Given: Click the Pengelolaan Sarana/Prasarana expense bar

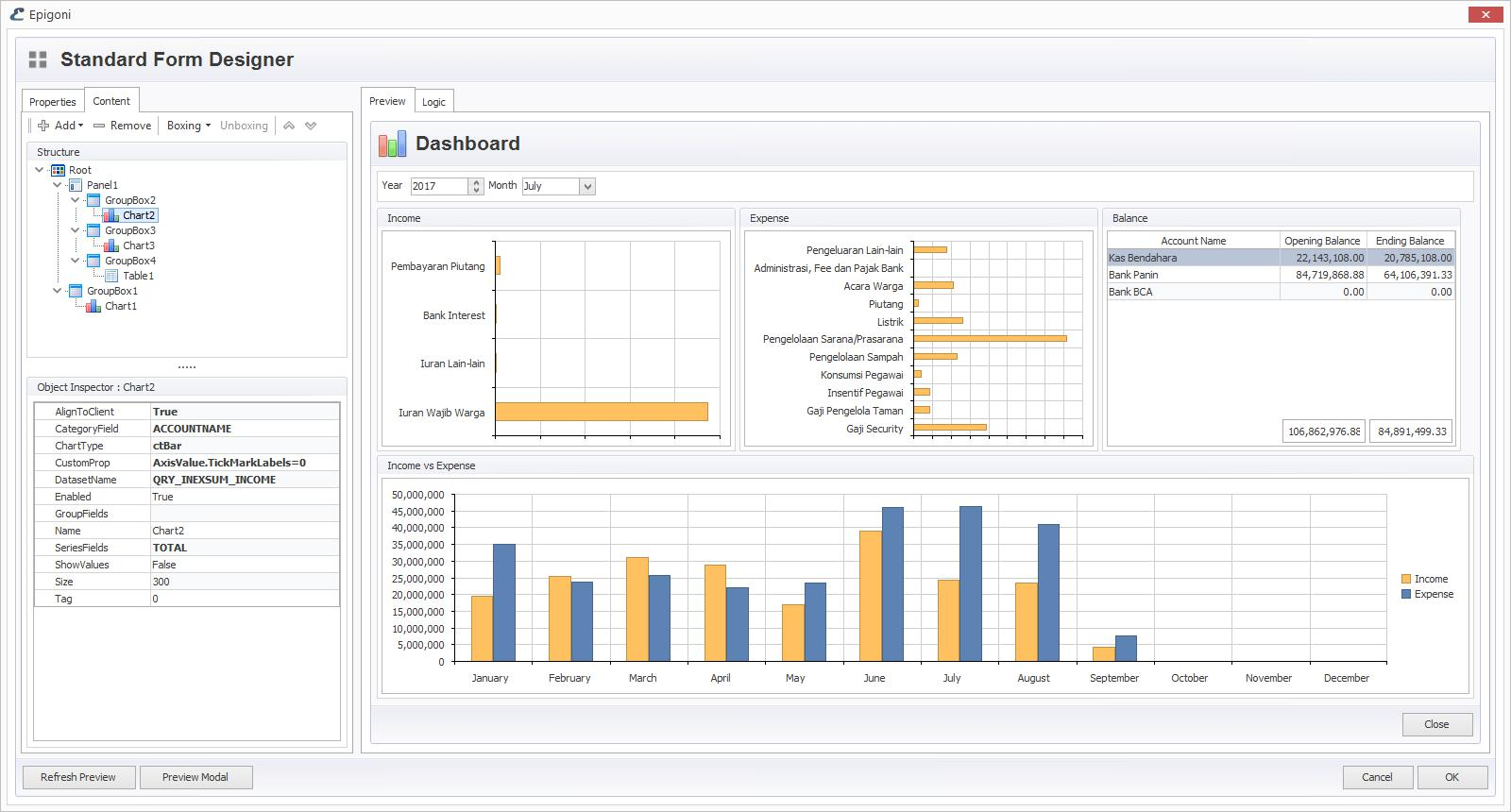Looking at the screenshot, I should (x=990, y=338).
